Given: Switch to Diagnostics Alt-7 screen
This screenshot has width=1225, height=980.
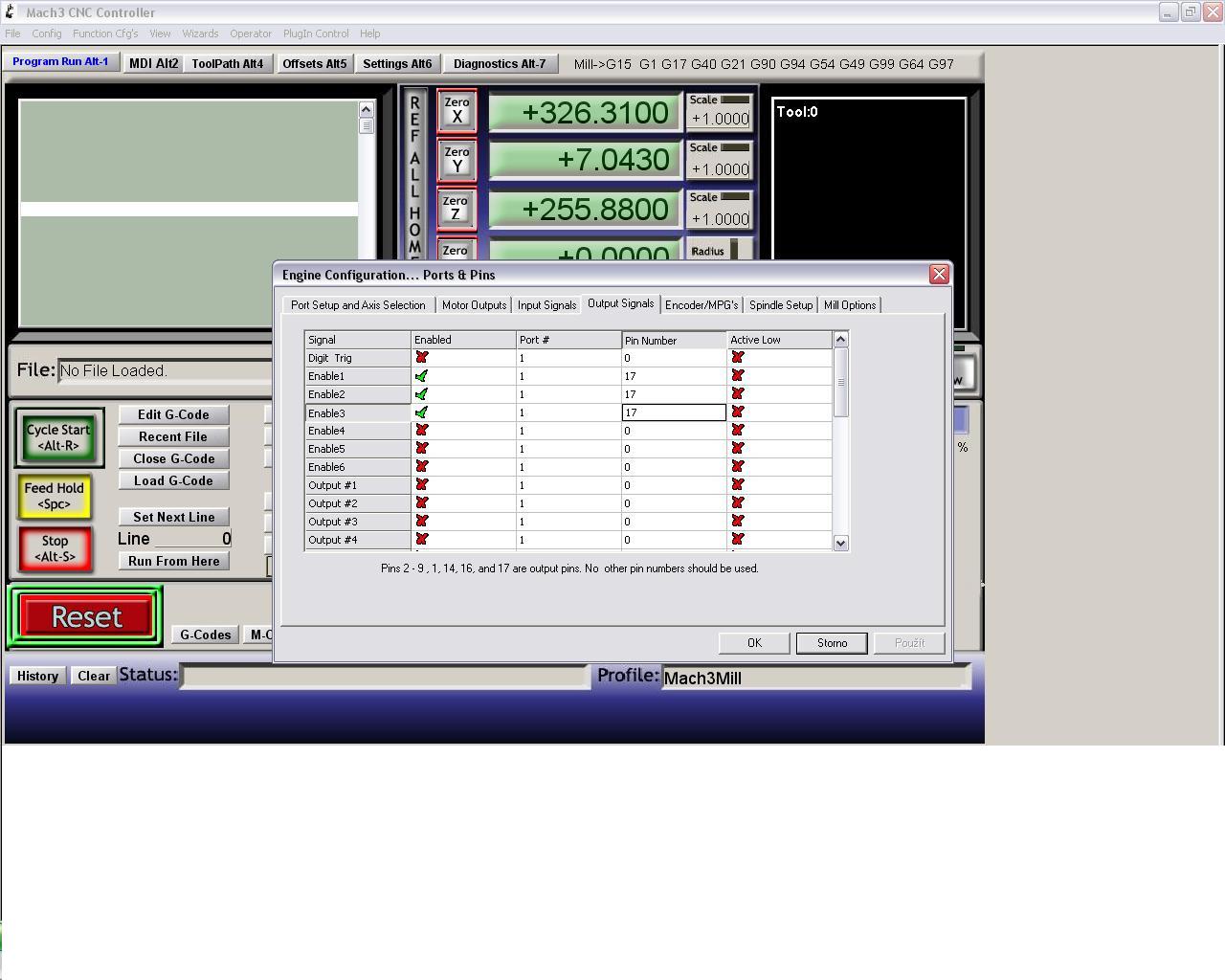Looking at the screenshot, I should tap(500, 64).
